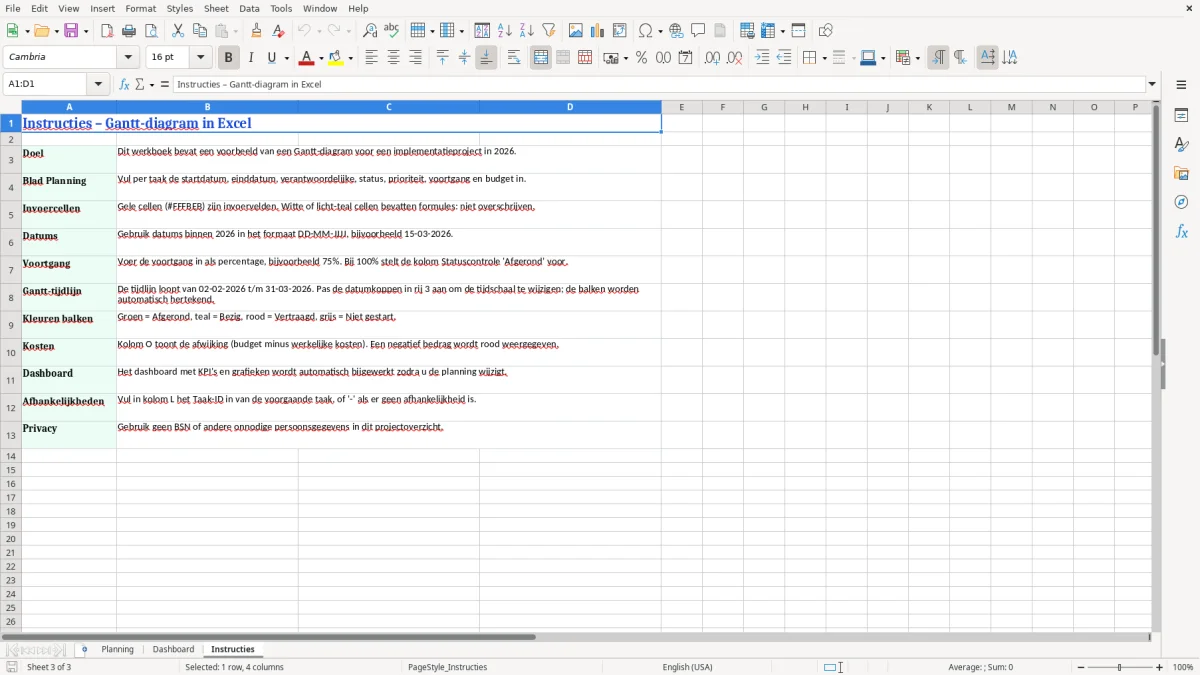Print the spreadsheet with the printer icon
This screenshot has width=1200, height=675.
click(129, 31)
